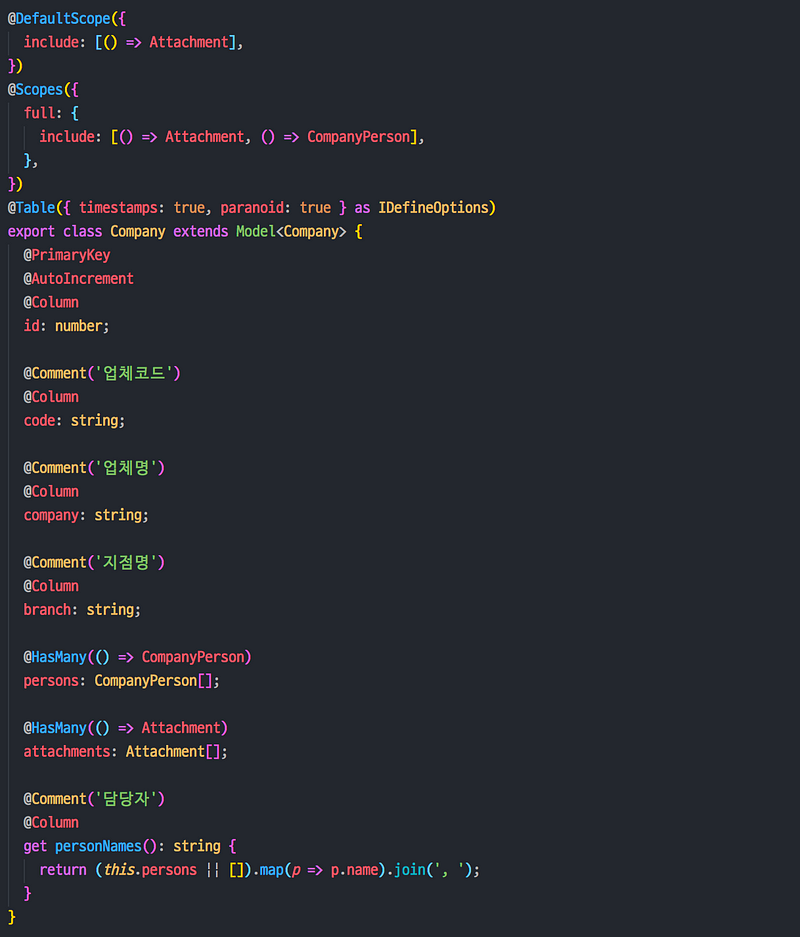Click the '.map' call in return line
800x937 pixels.
(x=268, y=870)
